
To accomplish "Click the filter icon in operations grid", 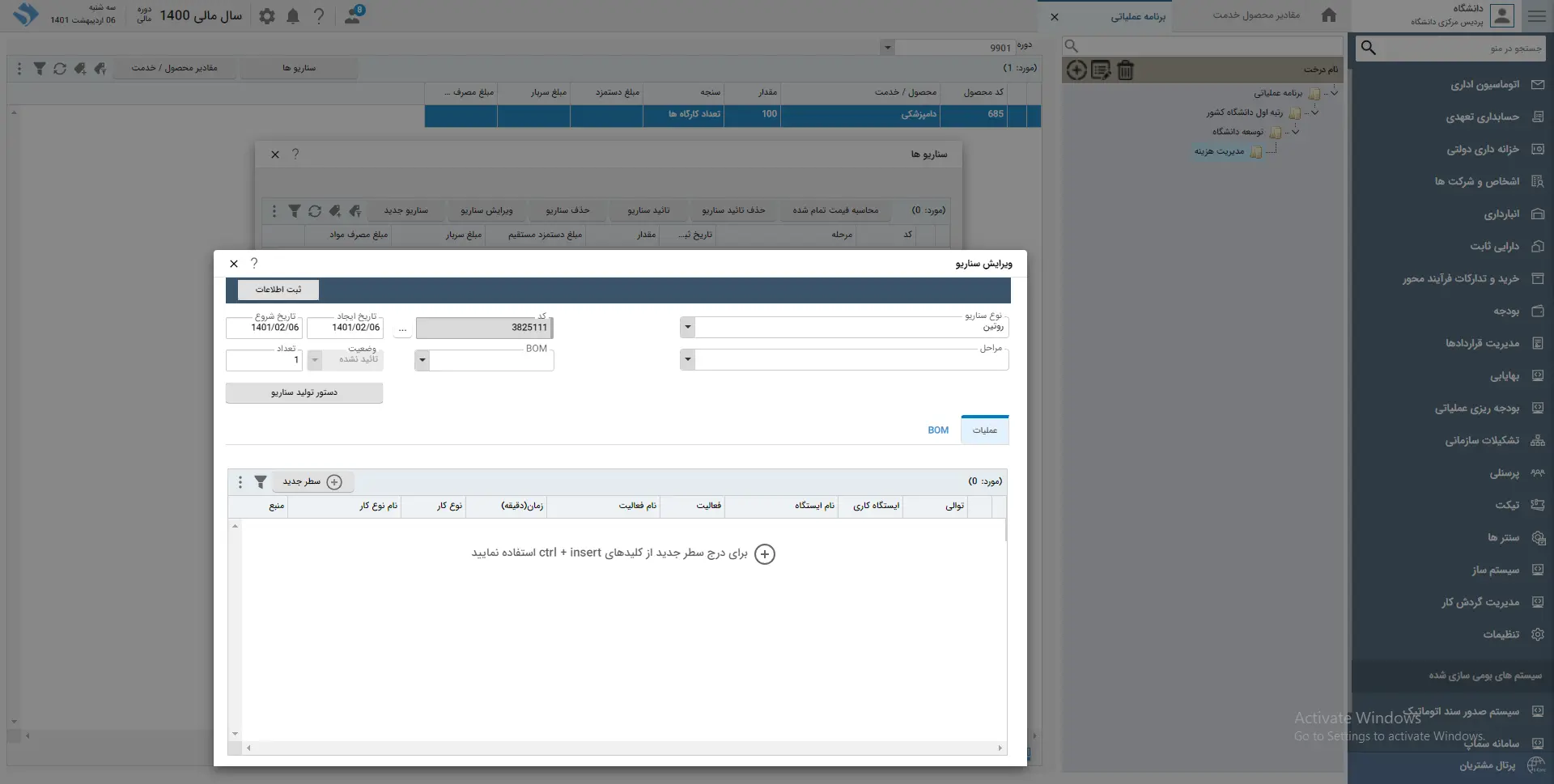I will point(261,482).
